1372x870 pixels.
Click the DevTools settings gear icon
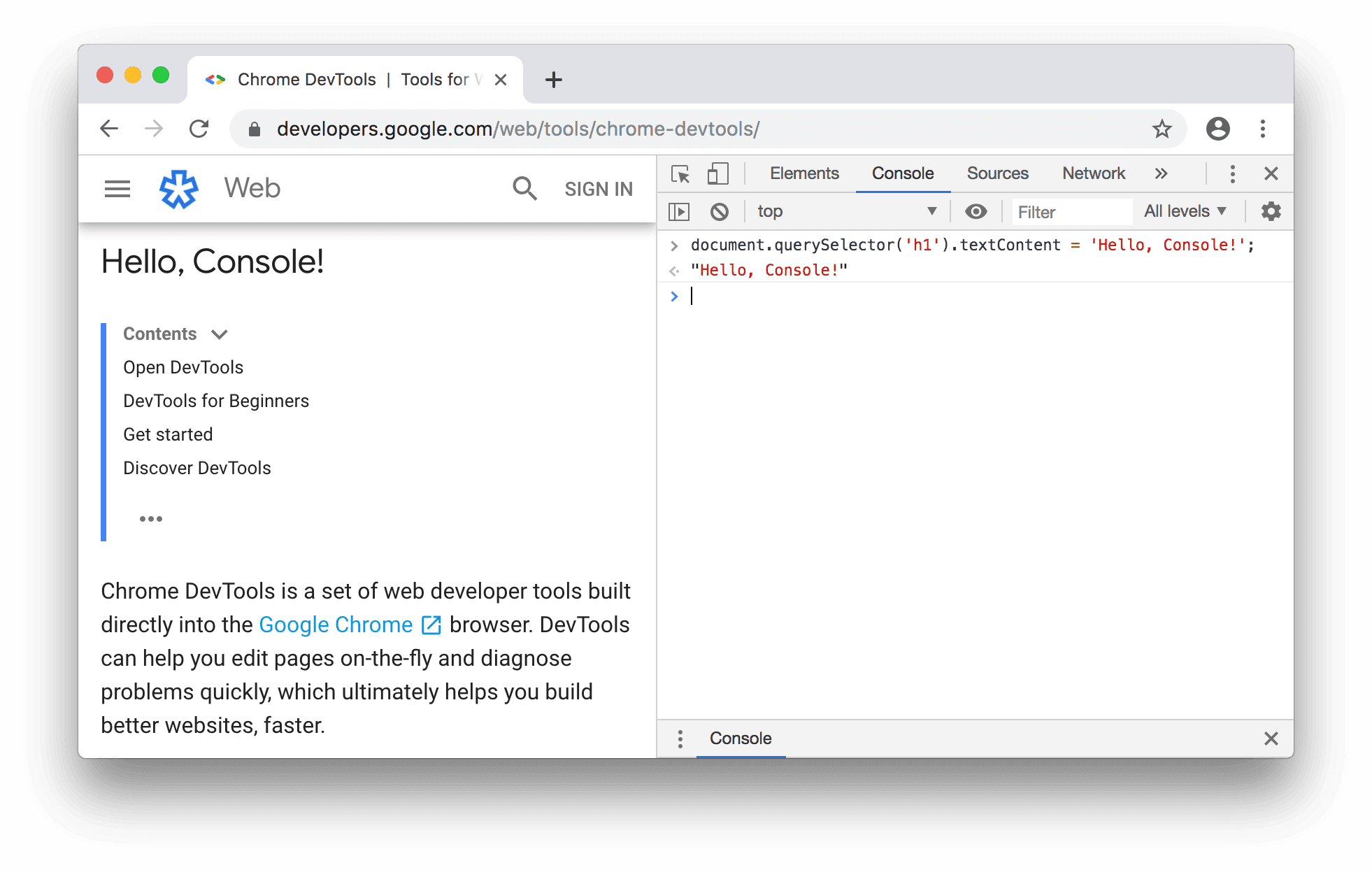pyautogui.click(x=1271, y=210)
